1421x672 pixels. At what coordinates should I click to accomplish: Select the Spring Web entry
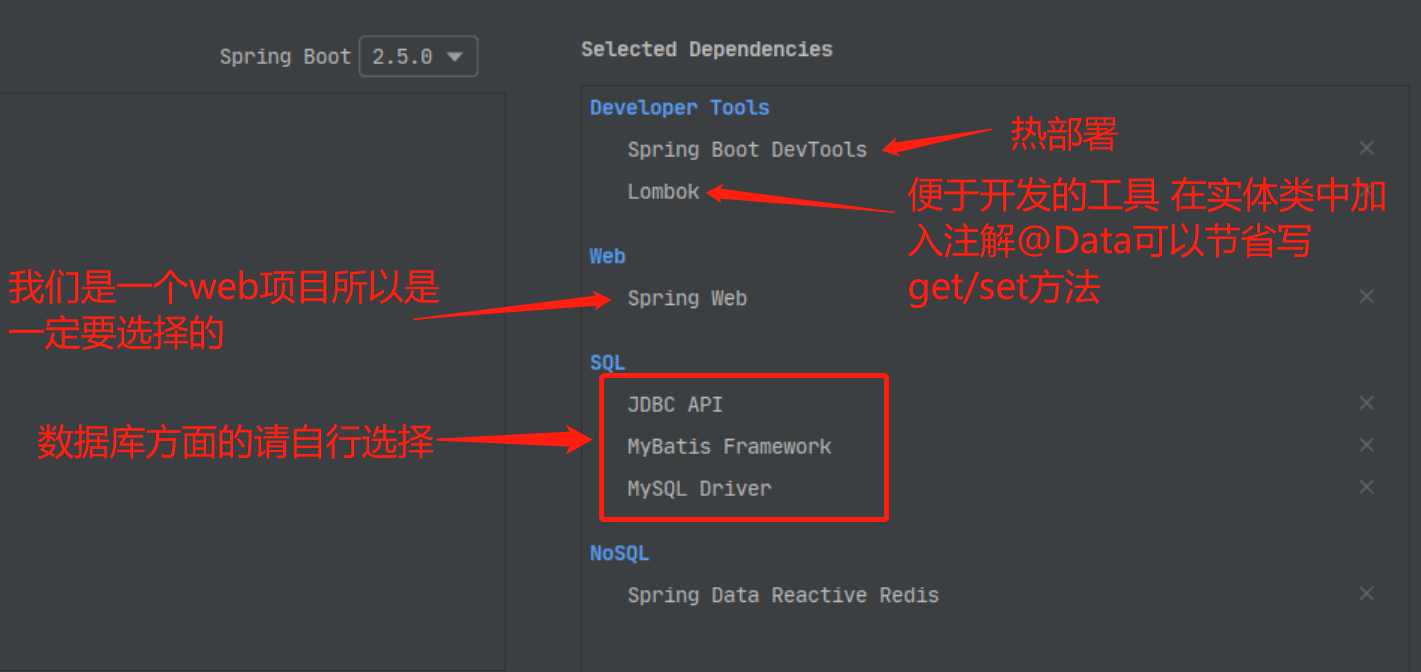pyautogui.click(x=687, y=298)
